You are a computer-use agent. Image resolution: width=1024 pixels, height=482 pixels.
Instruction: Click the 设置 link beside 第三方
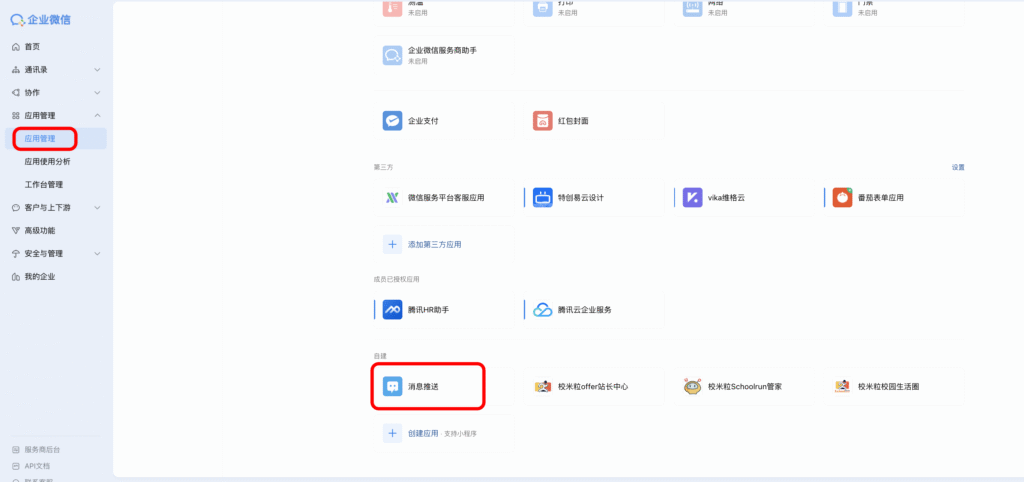(x=958, y=167)
